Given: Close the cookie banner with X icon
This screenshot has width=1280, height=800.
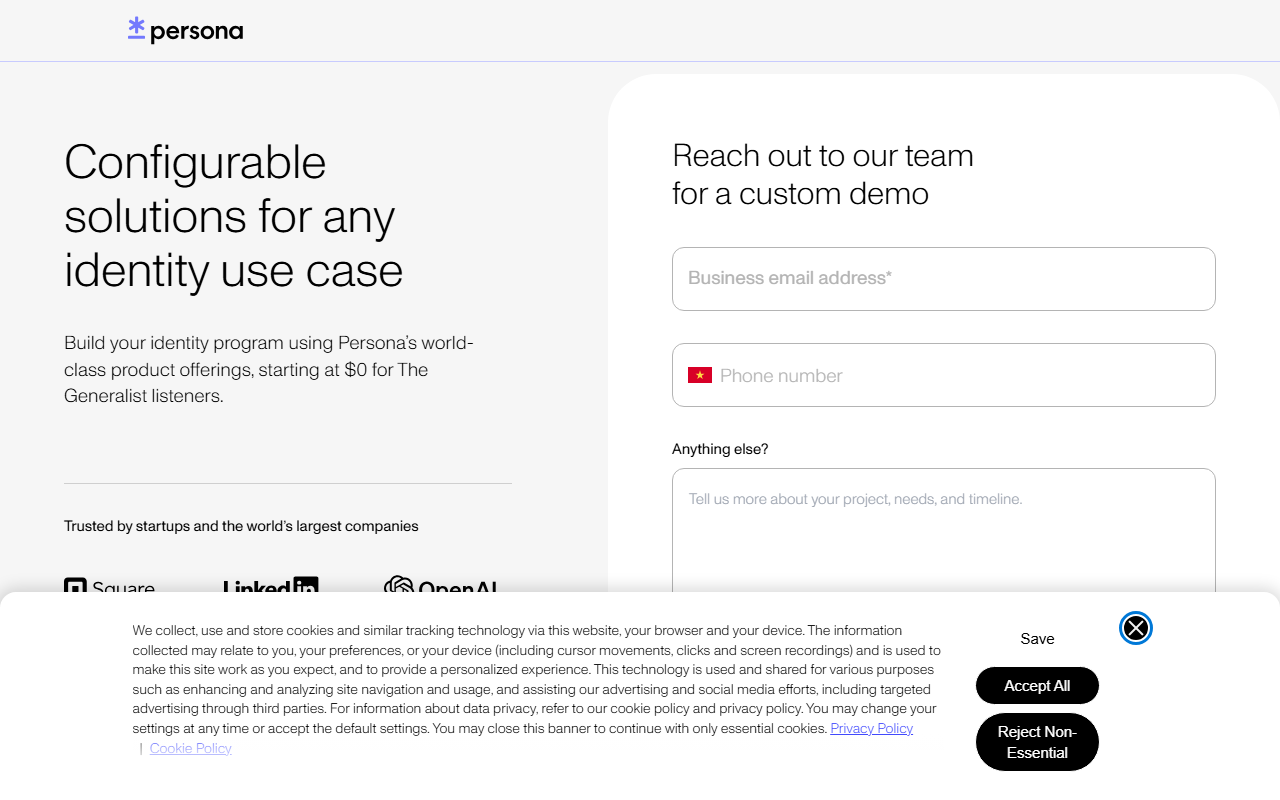Looking at the screenshot, I should point(1136,628).
